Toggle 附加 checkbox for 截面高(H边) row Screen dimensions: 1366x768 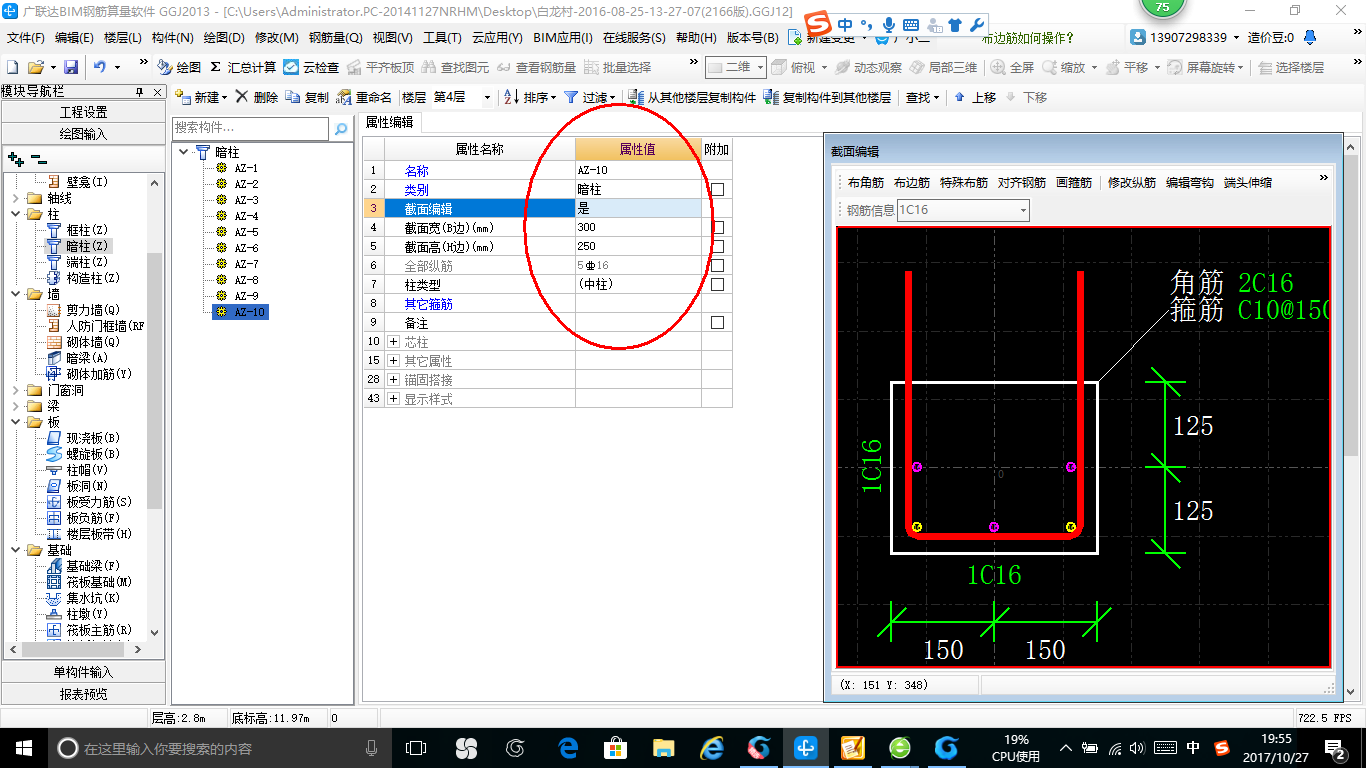pos(717,246)
